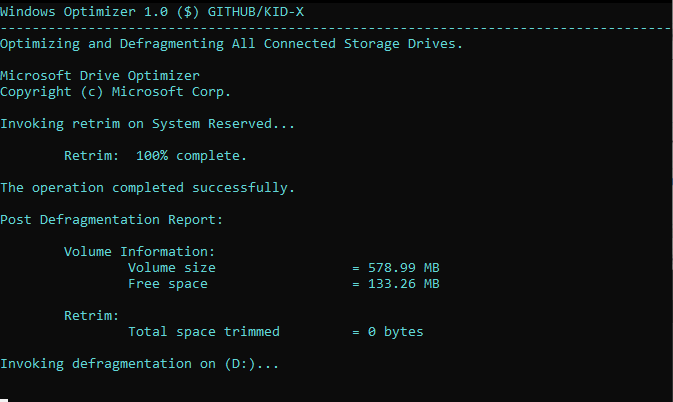
Task: Click the 'Post Defragmentation Report:' heading
Action: (x=111, y=220)
